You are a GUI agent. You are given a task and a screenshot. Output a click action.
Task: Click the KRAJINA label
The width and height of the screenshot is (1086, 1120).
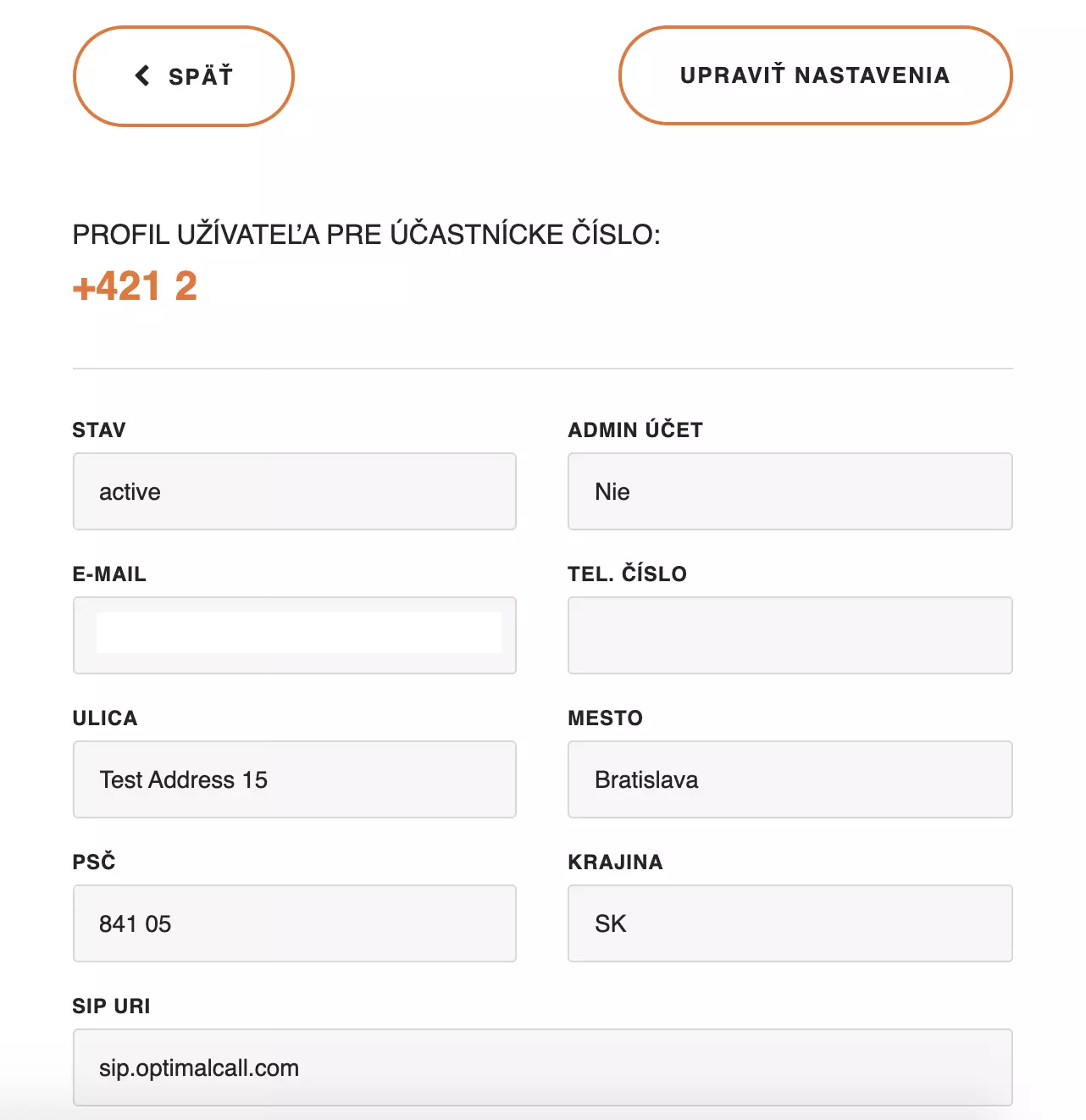point(615,862)
